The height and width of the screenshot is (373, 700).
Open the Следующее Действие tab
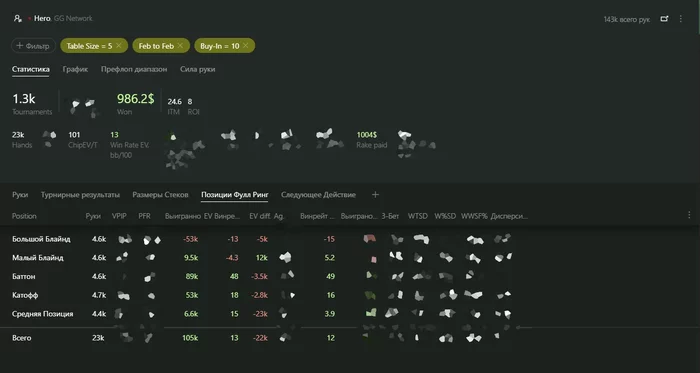[x=318, y=195]
